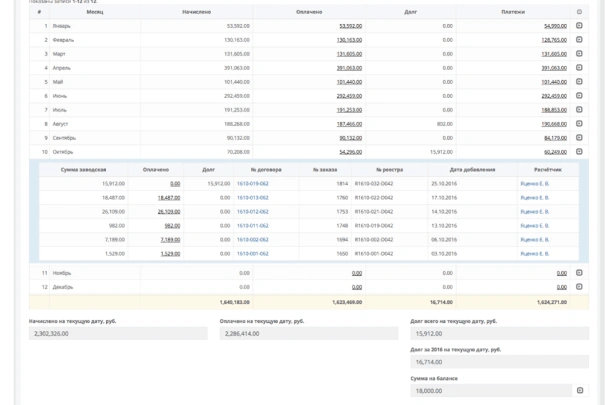
Task: Open contract link 1613-019-062
Action: coord(253,184)
